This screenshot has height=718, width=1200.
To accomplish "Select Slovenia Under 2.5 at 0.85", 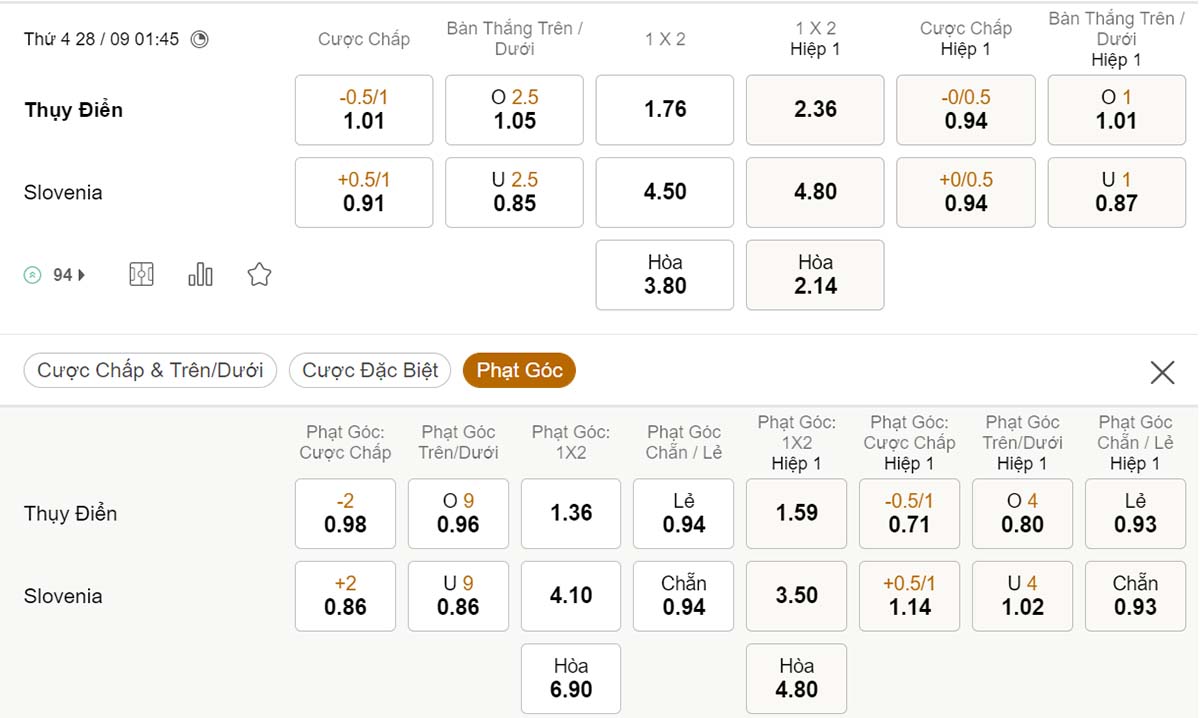I will (514, 192).
